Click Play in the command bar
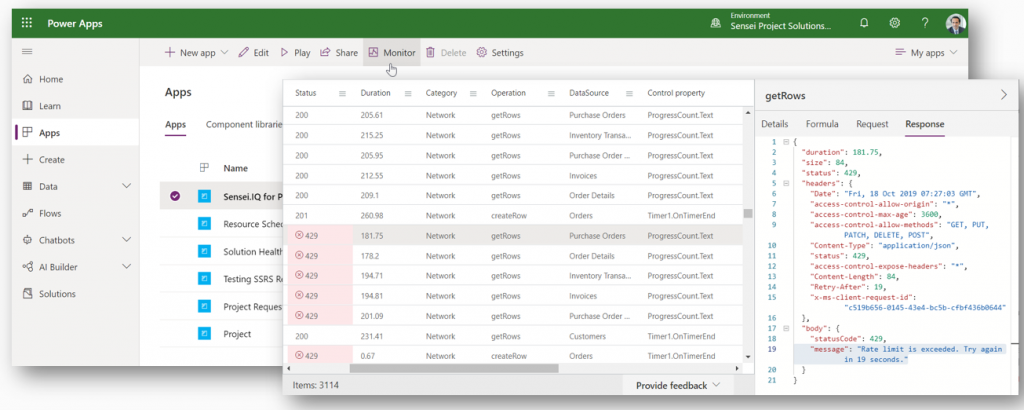 pyautogui.click(x=295, y=53)
